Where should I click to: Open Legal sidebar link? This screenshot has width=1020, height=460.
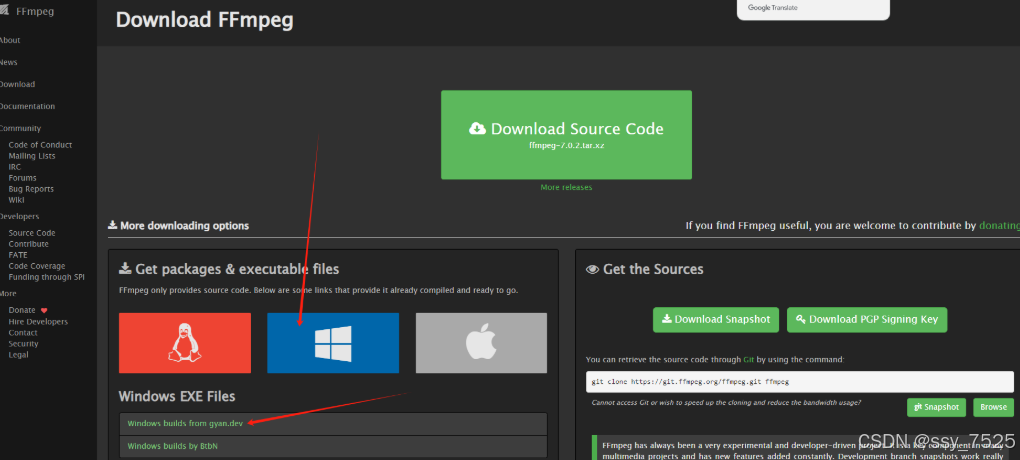(x=18, y=355)
